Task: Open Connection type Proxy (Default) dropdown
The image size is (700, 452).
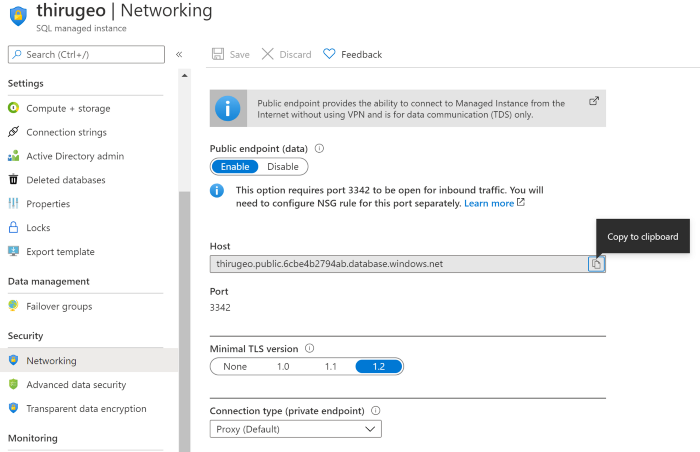Action: pos(296,429)
